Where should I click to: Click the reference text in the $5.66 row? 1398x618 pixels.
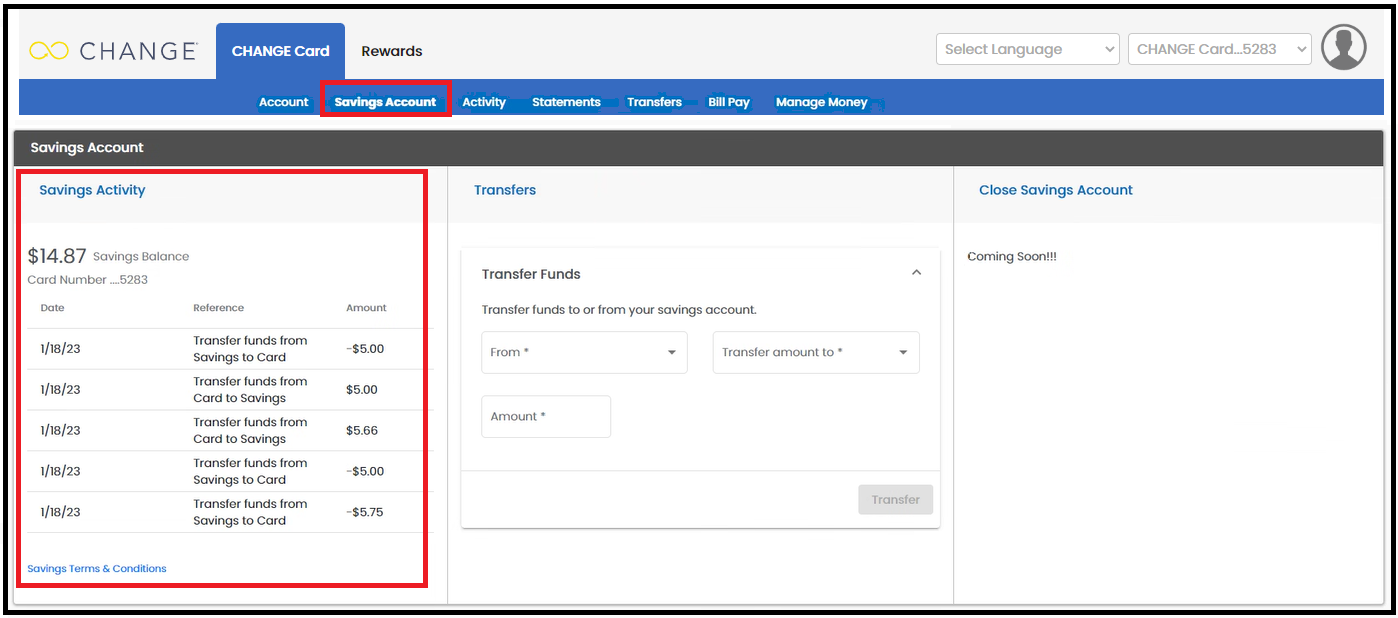(x=250, y=430)
